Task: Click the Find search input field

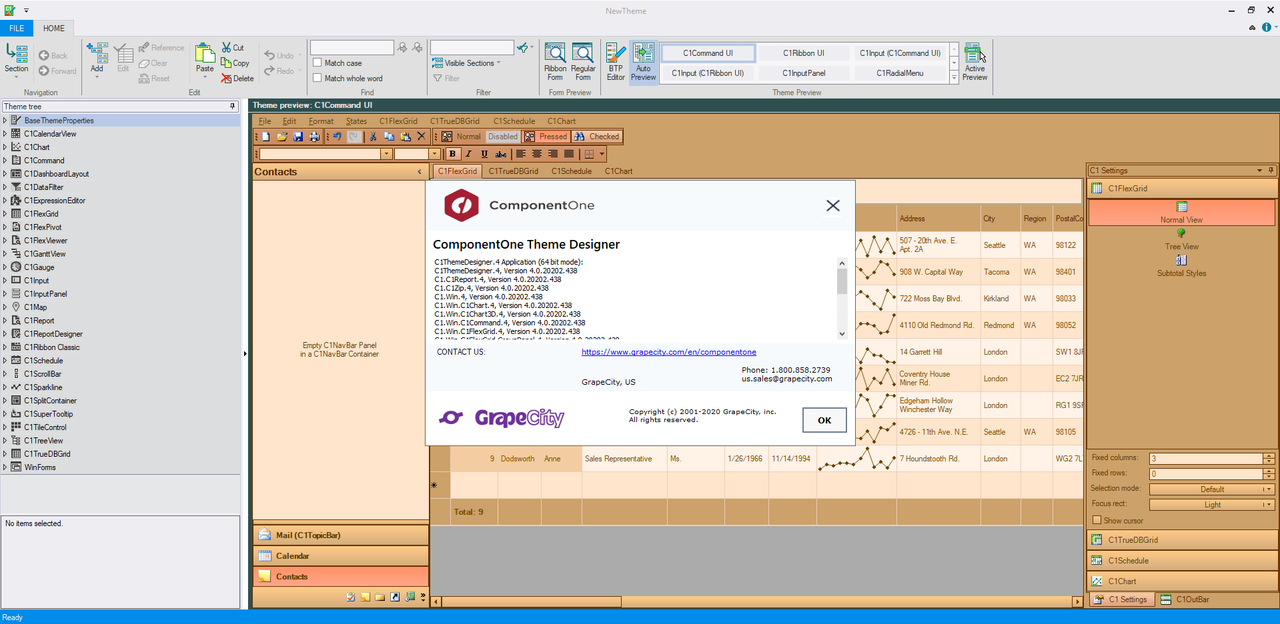Action: tap(352, 47)
